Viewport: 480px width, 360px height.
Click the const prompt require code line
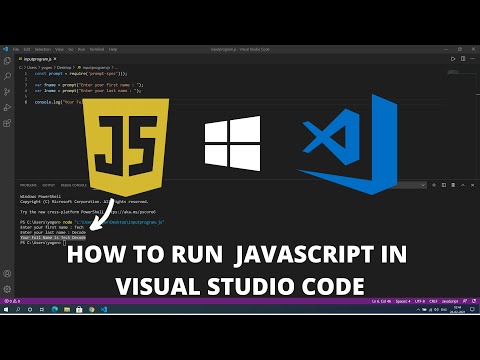pyautogui.click(x=81, y=73)
